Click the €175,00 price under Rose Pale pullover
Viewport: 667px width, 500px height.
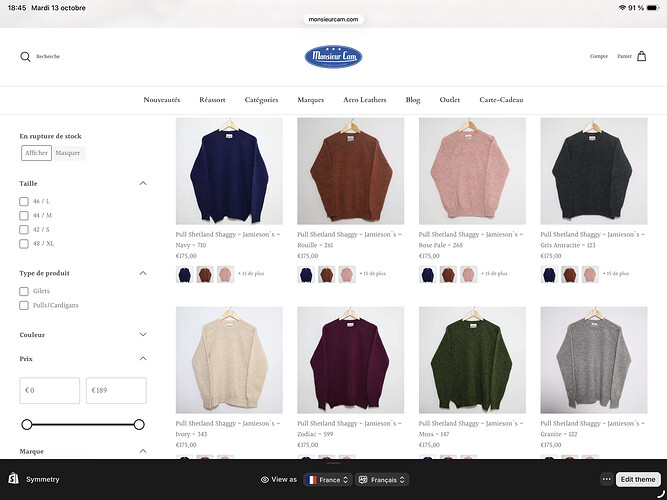429,256
